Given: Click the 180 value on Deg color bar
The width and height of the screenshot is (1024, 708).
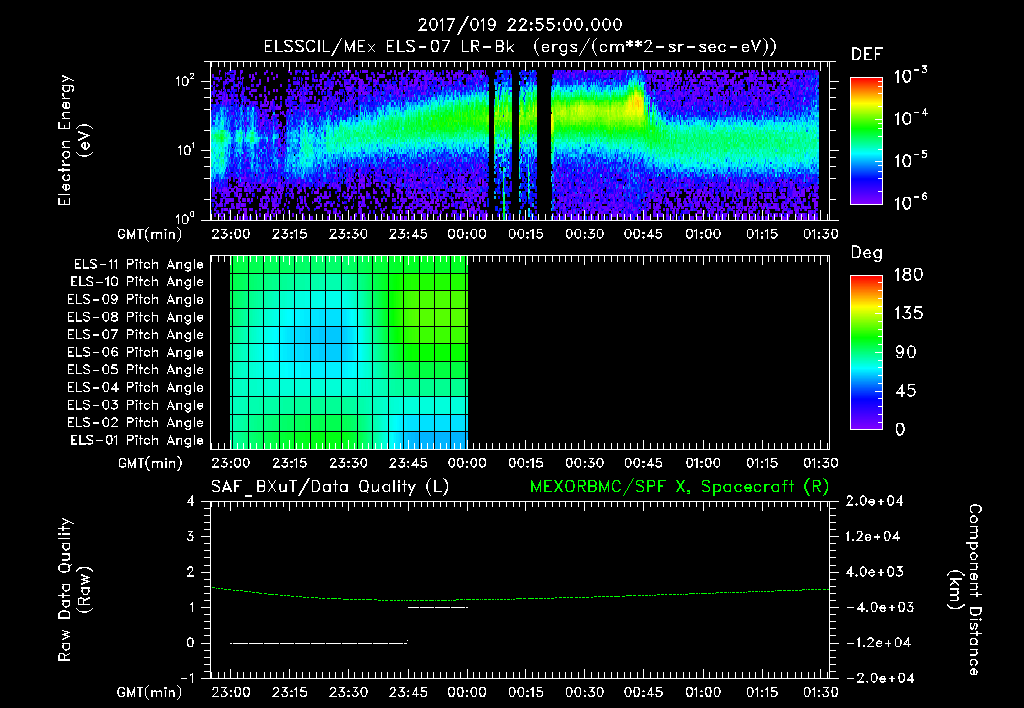Looking at the screenshot, I should pyautogui.click(x=908, y=275).
